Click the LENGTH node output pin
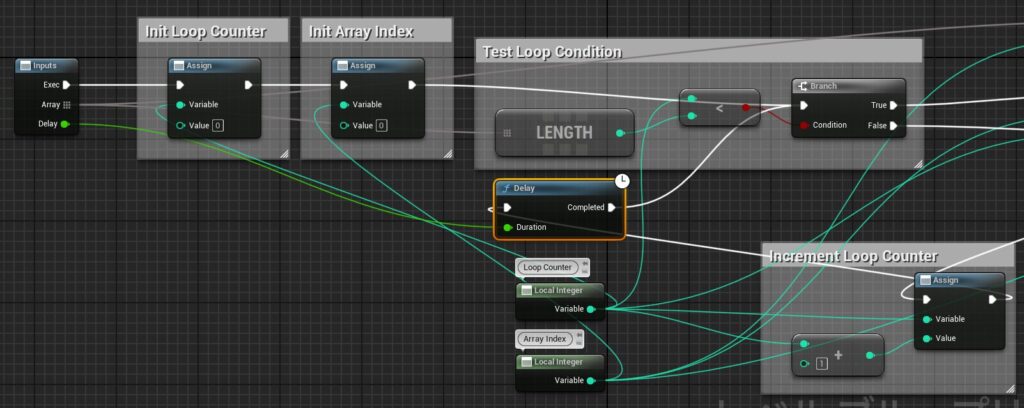The height and width of the screenshot is (408, 1024). [620, 133]
